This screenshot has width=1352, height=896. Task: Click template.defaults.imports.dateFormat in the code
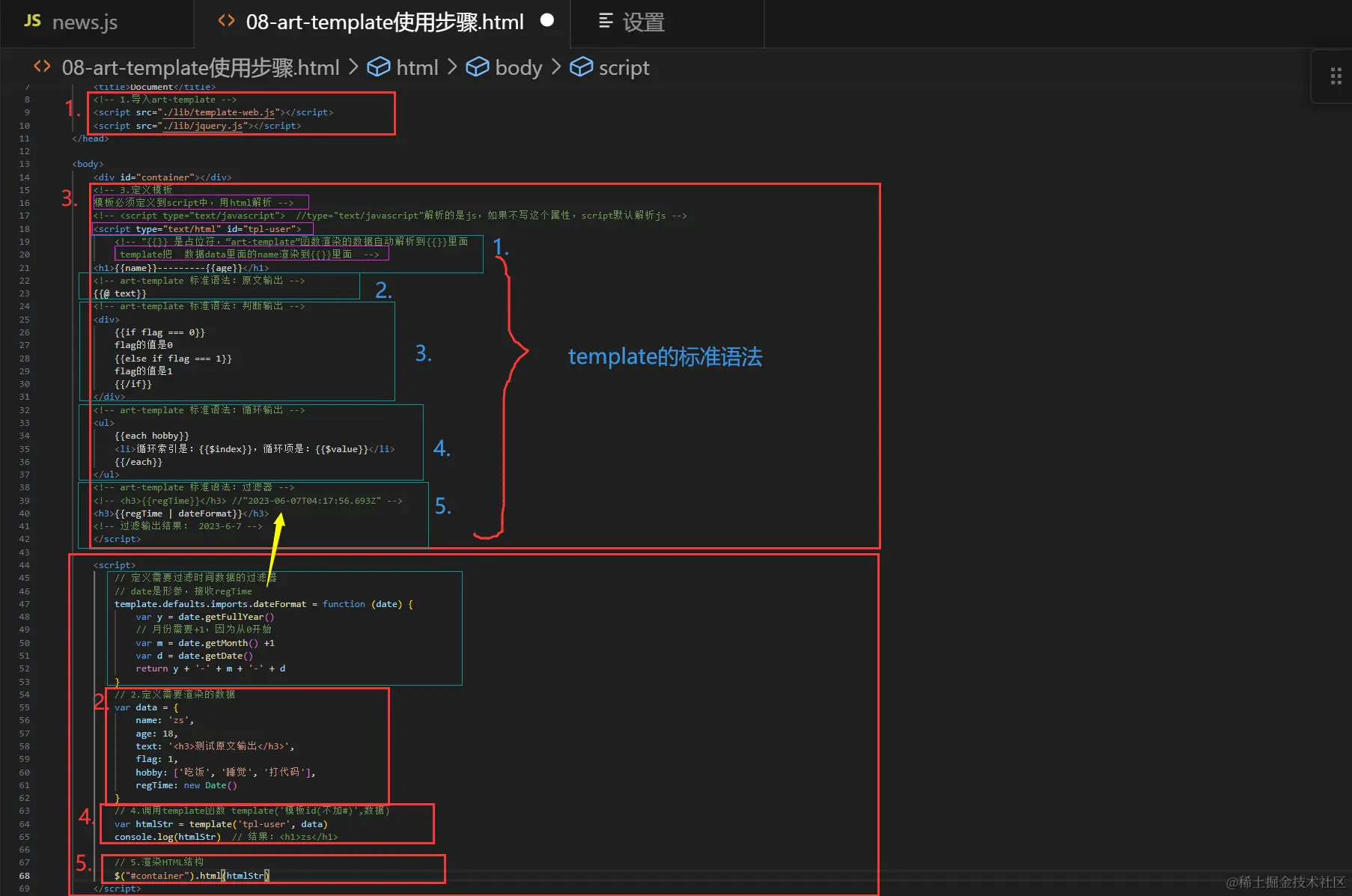[x=210, y=604]
